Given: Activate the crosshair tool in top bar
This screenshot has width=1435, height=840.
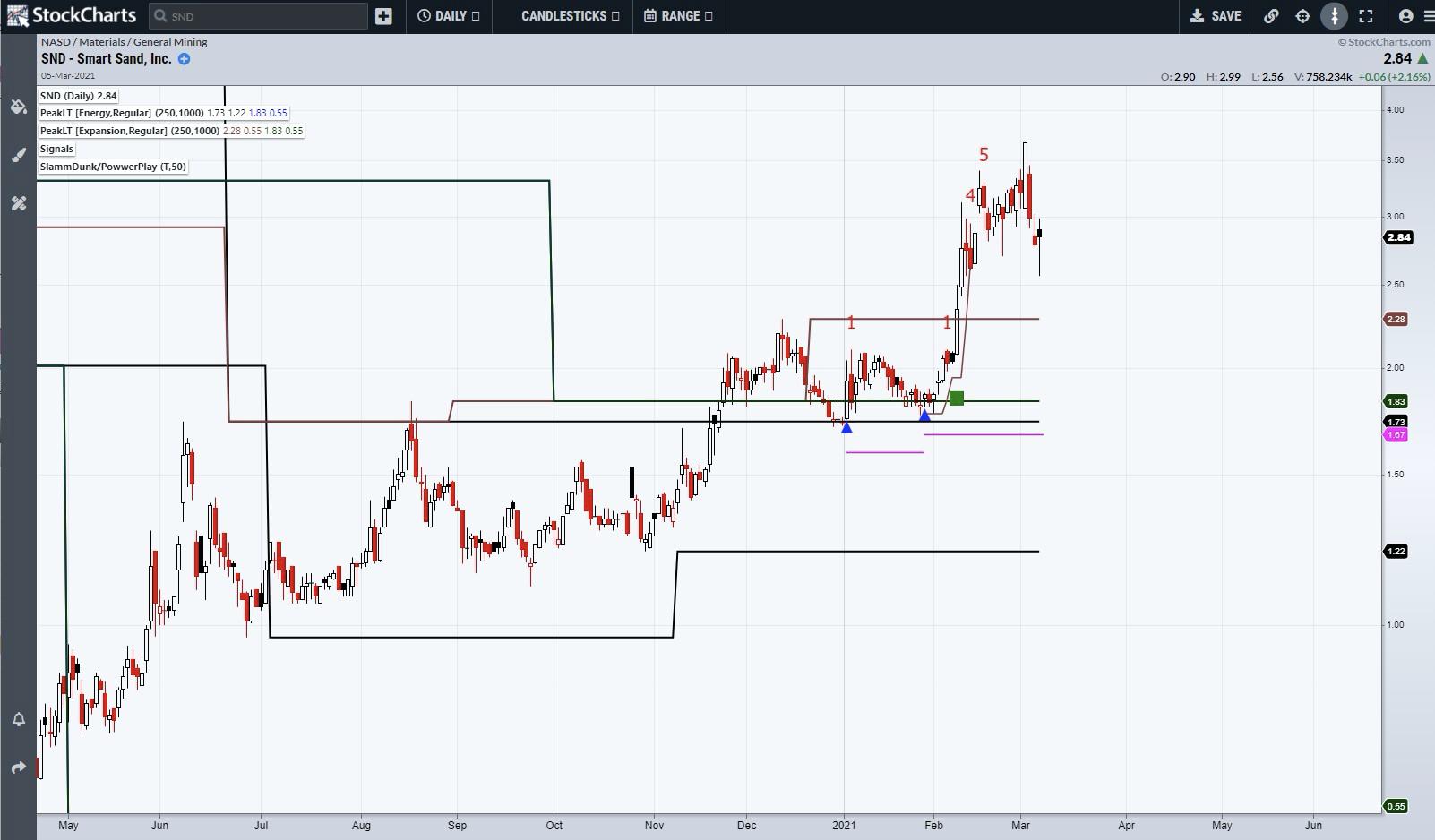Looking at the screenshot, I should 1302,16.
